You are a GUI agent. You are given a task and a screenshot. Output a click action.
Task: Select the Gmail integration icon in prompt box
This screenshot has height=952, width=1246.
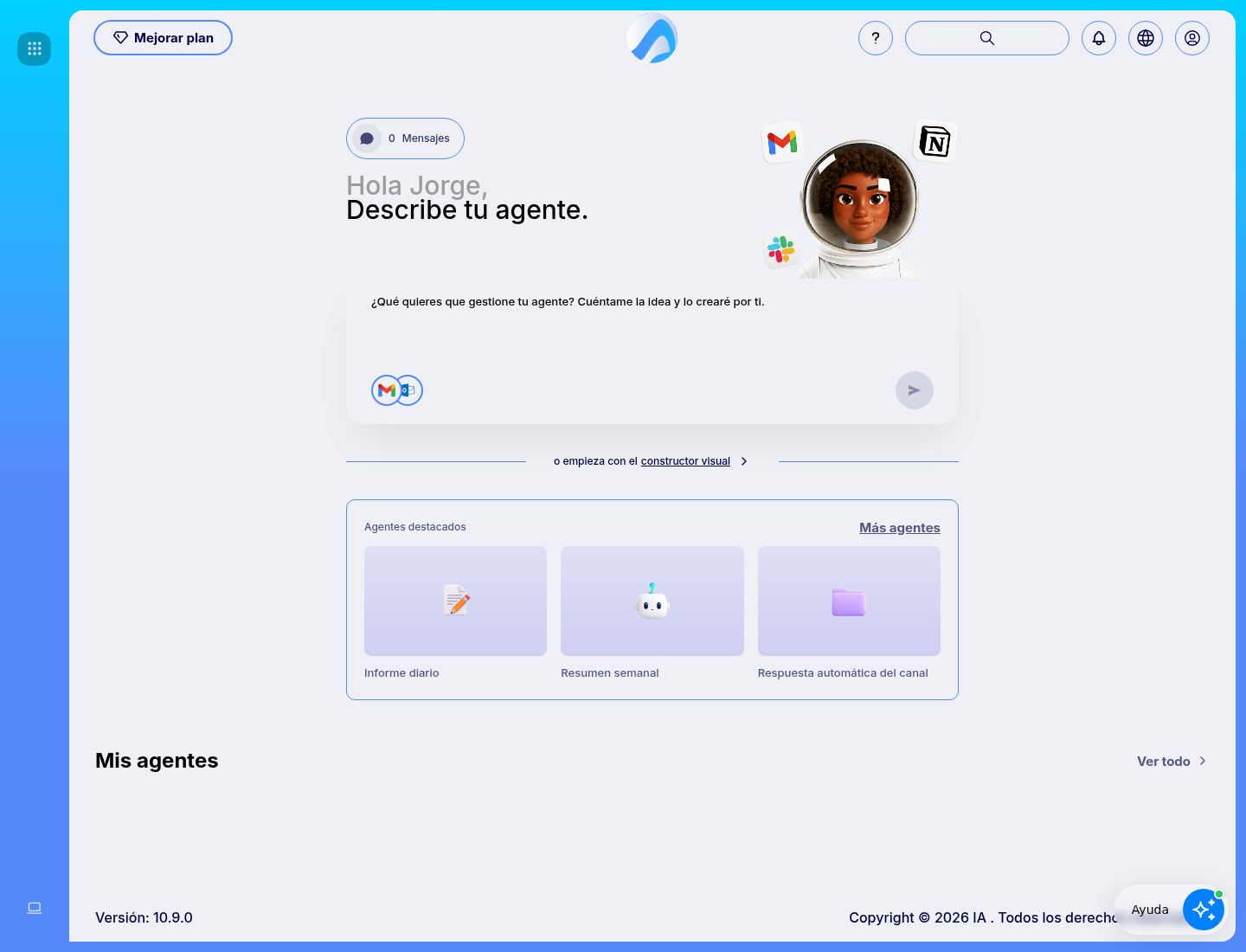(x=386, y=390)
